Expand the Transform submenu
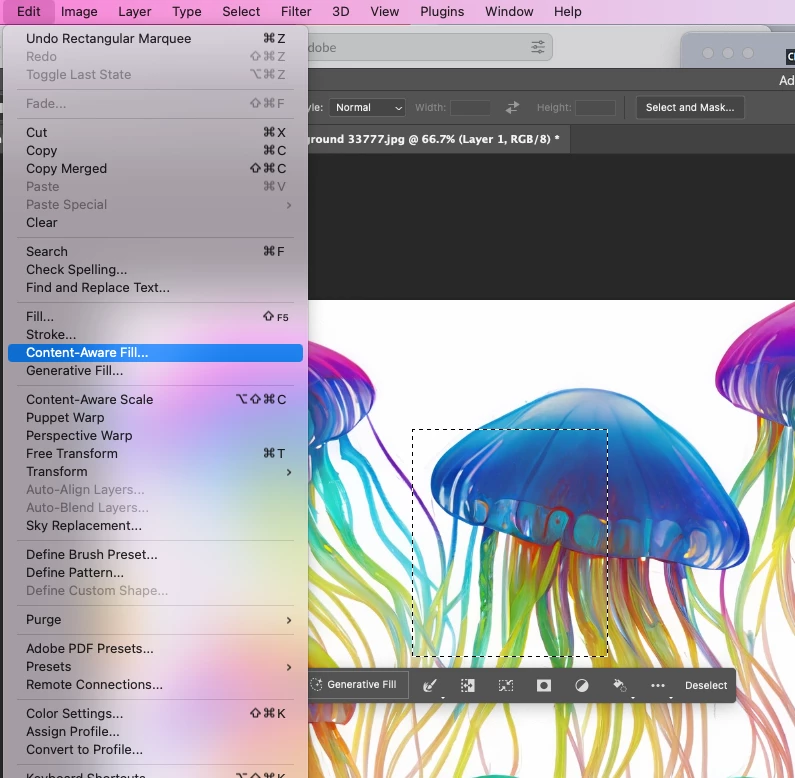The width and height of the screenshot is (795, 778). click(x=155, y=472)
